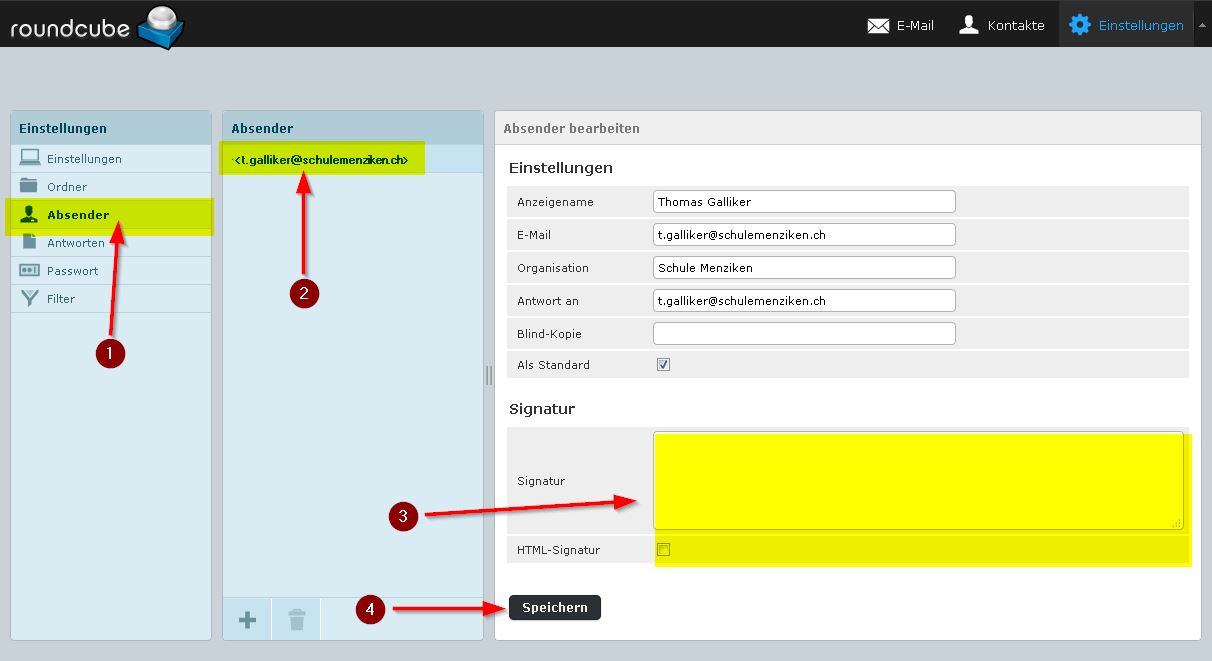Click the Organisation input field
1212x661 pixels.
click(804, 267)
